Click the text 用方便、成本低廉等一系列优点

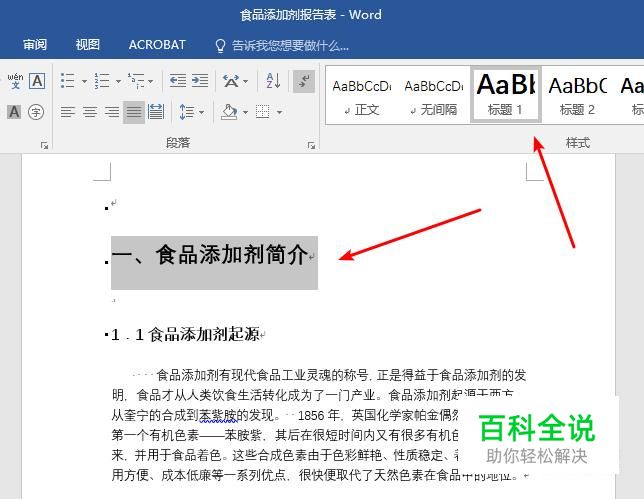(x=198, y=475)
